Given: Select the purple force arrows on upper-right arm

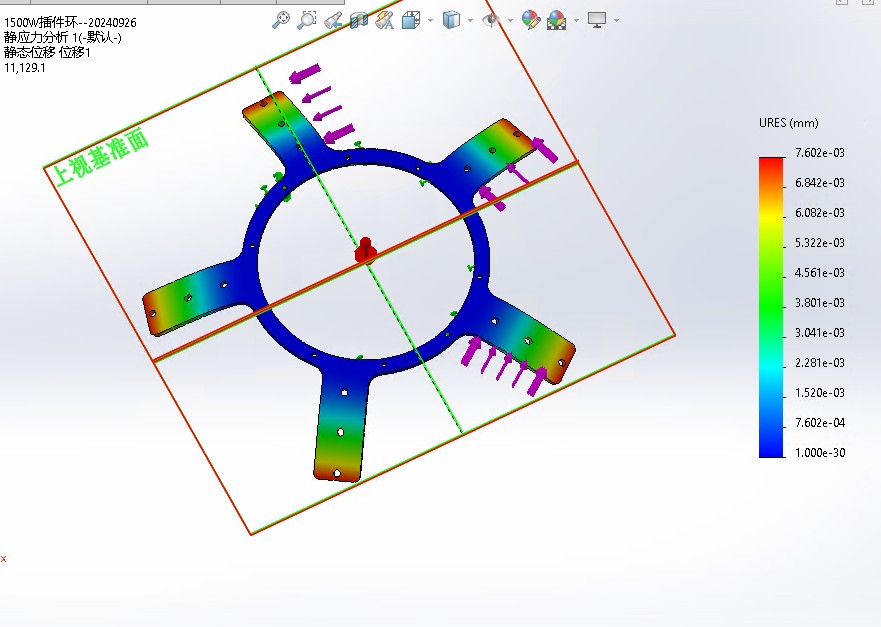Looking at the screenshot, I should tap(517, 174).
